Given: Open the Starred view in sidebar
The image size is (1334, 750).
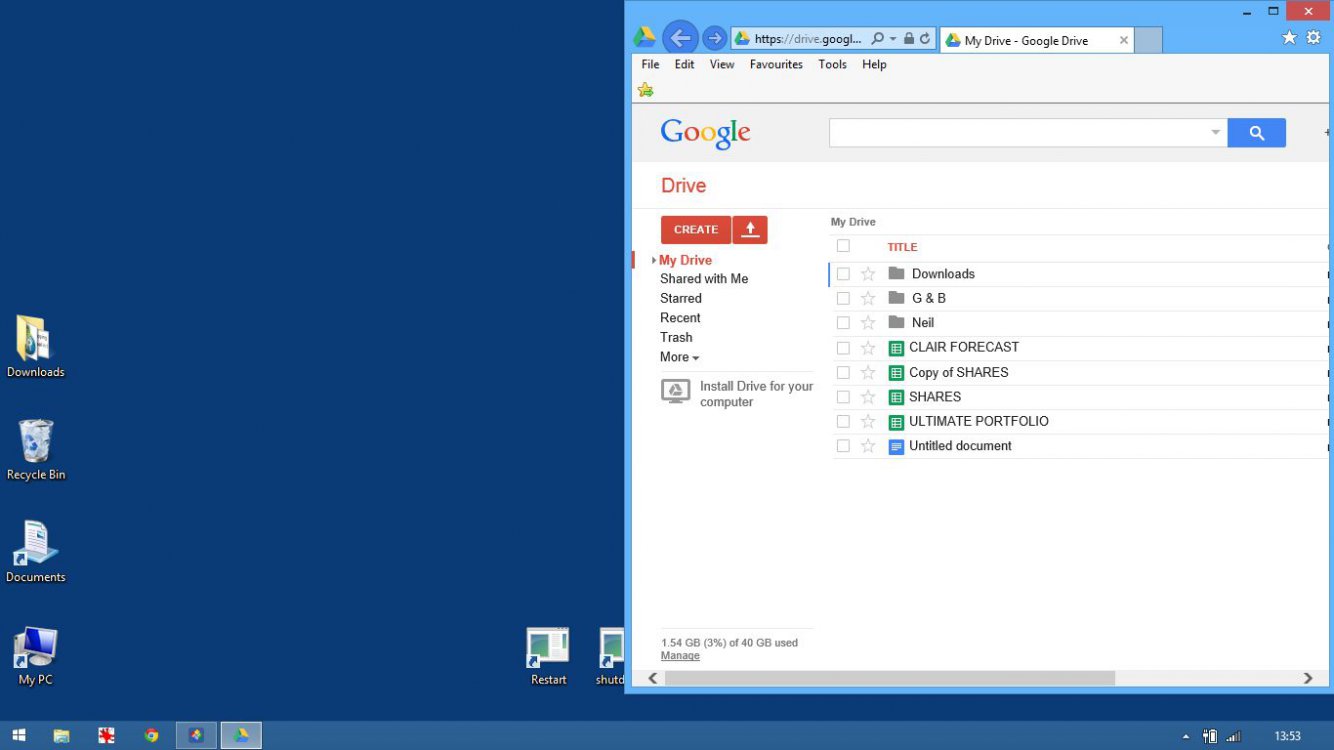Looking at the screenshot, I should click(x=681, y=298).
